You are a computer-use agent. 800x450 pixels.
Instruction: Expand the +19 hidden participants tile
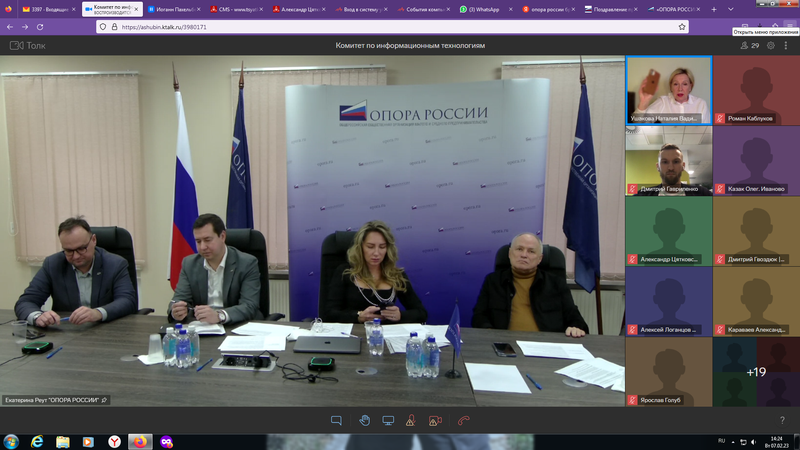pyautogui.click(x=756, y=372)
